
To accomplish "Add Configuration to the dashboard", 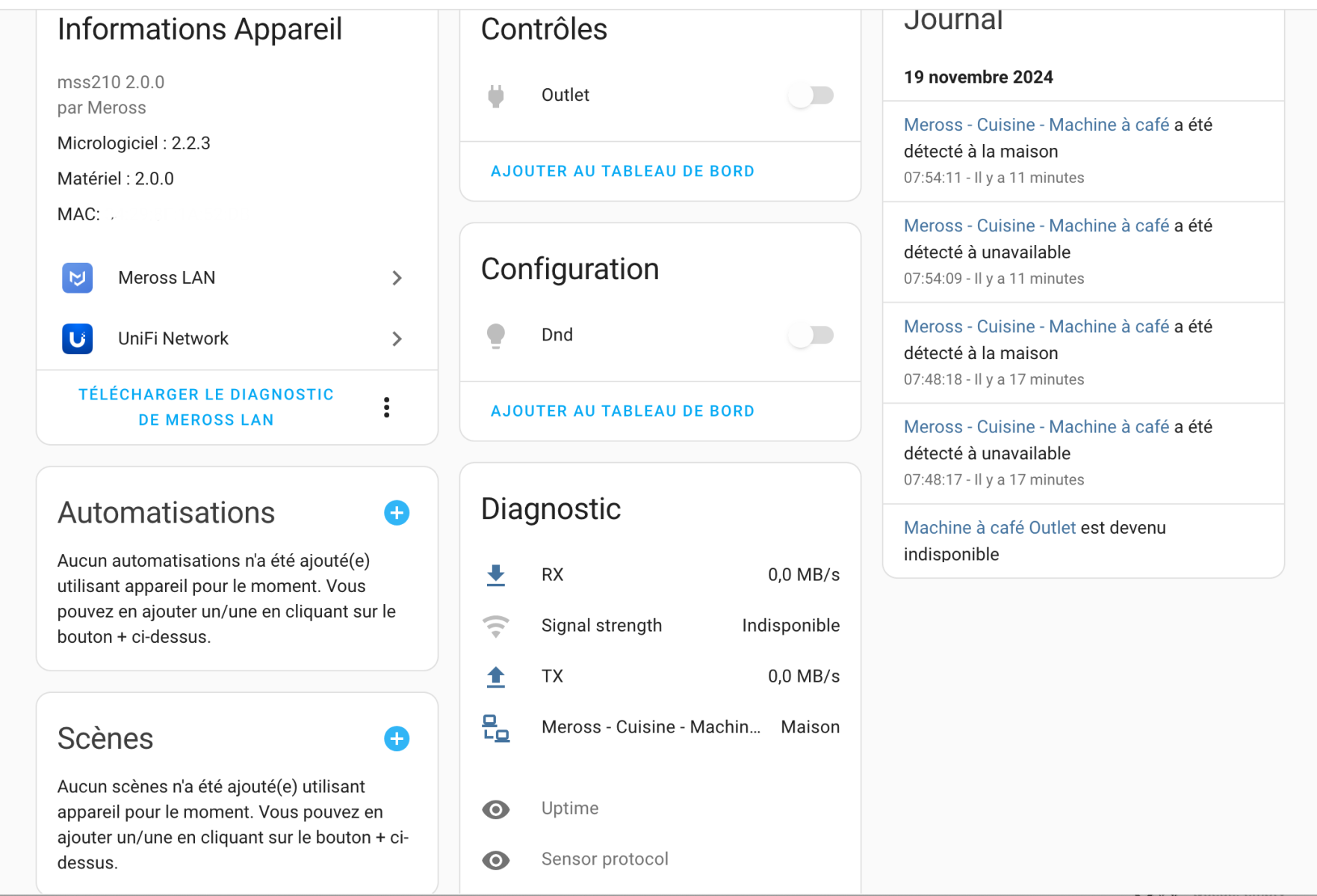I will pos(622,411).
